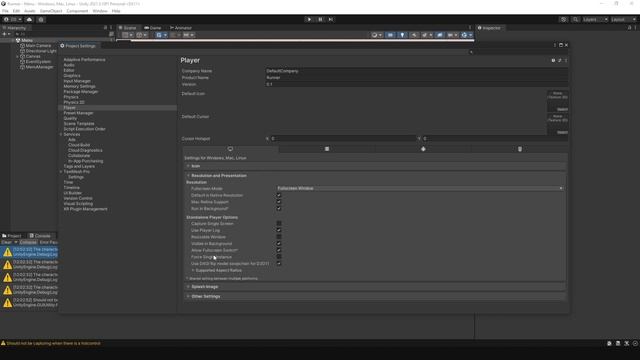Image resolution: width=640 pixels, height=360 pixels.
Task: Toggle Mac Retina Support checkbox
Action: (x=279, y=202)
